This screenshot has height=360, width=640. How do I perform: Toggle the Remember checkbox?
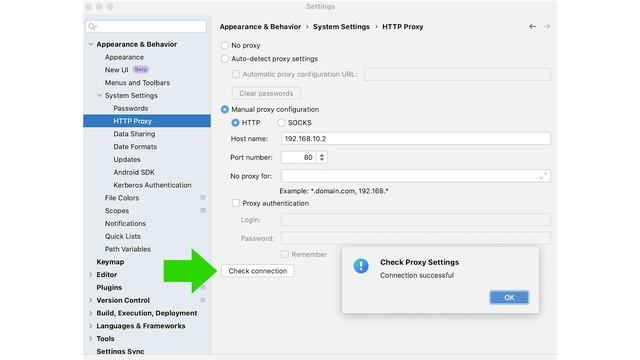[x=284, y=254]
